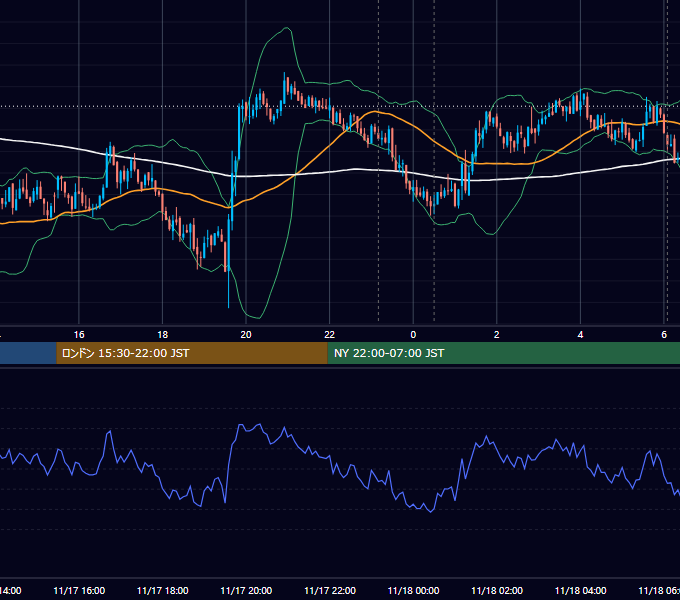Image resolution: width=680 pixels, height=600 pixels.
Task: Click the 11/18 02:00 date label
Action: click(497, 590)
